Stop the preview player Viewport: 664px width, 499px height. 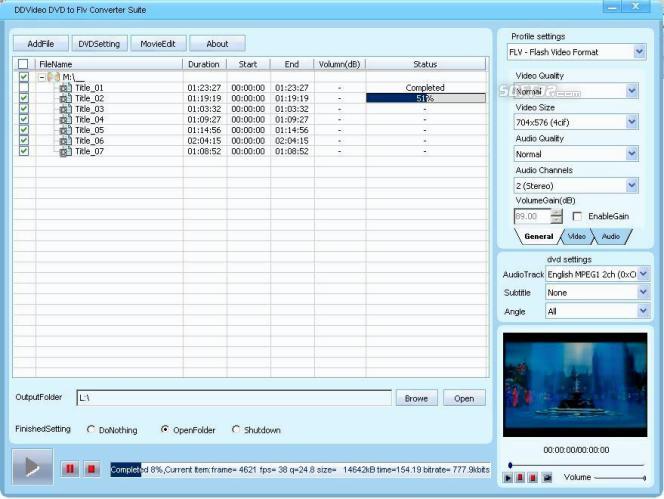click(x=533, y=478)
